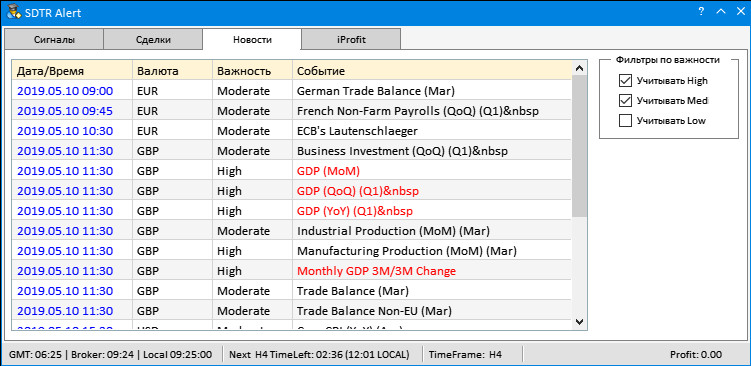Image resolution: width=751 pixels, height=366 pixels.
Task: Click the news list scroll-up arrow
Action: 580,69
